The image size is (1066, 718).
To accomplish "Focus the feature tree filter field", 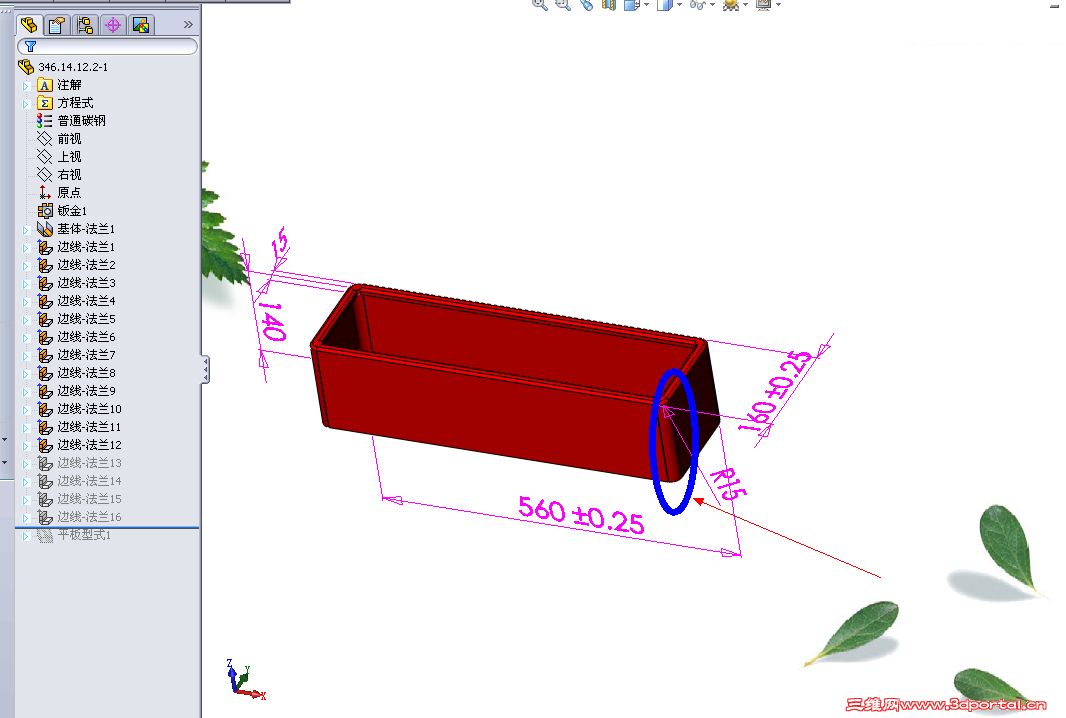I will (107, 46).
